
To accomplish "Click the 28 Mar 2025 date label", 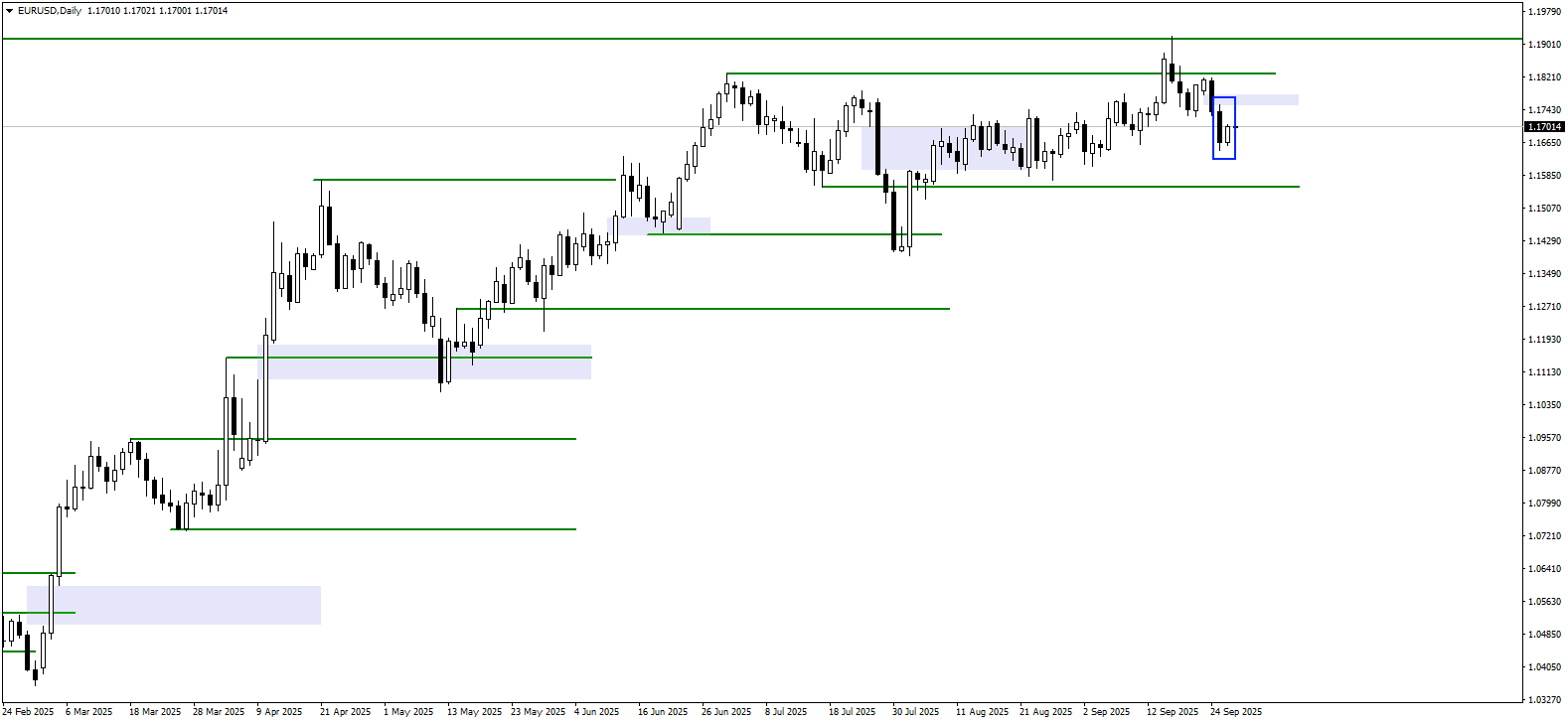I will [x=219, y=712].
